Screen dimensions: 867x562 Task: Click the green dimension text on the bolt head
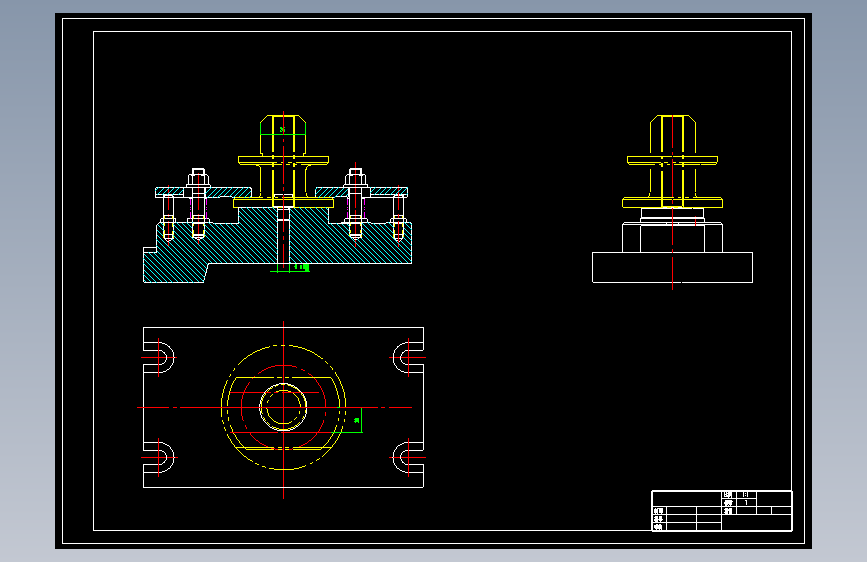282,130
